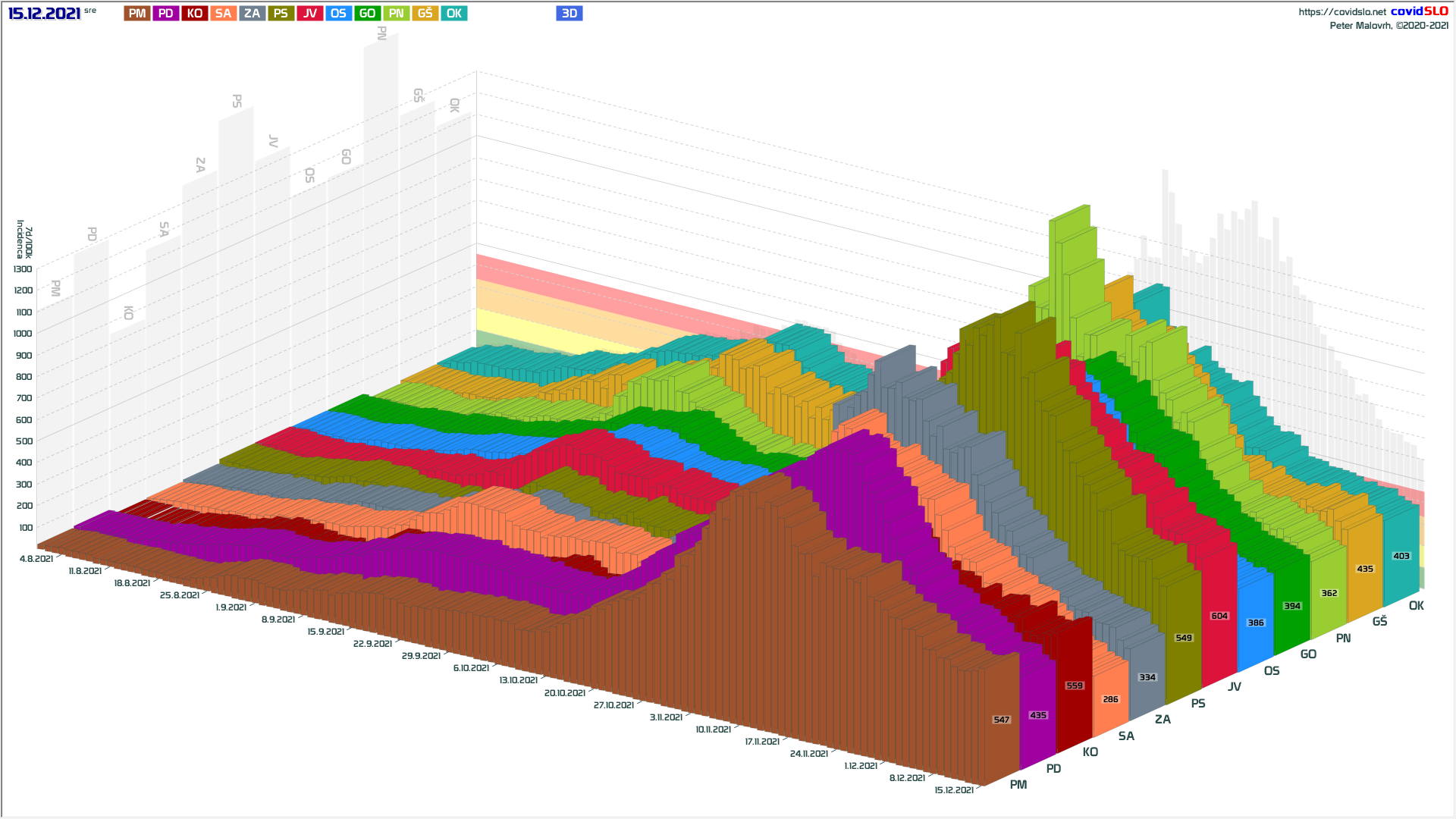Toggle the SA orange legend button

point(223,14)
